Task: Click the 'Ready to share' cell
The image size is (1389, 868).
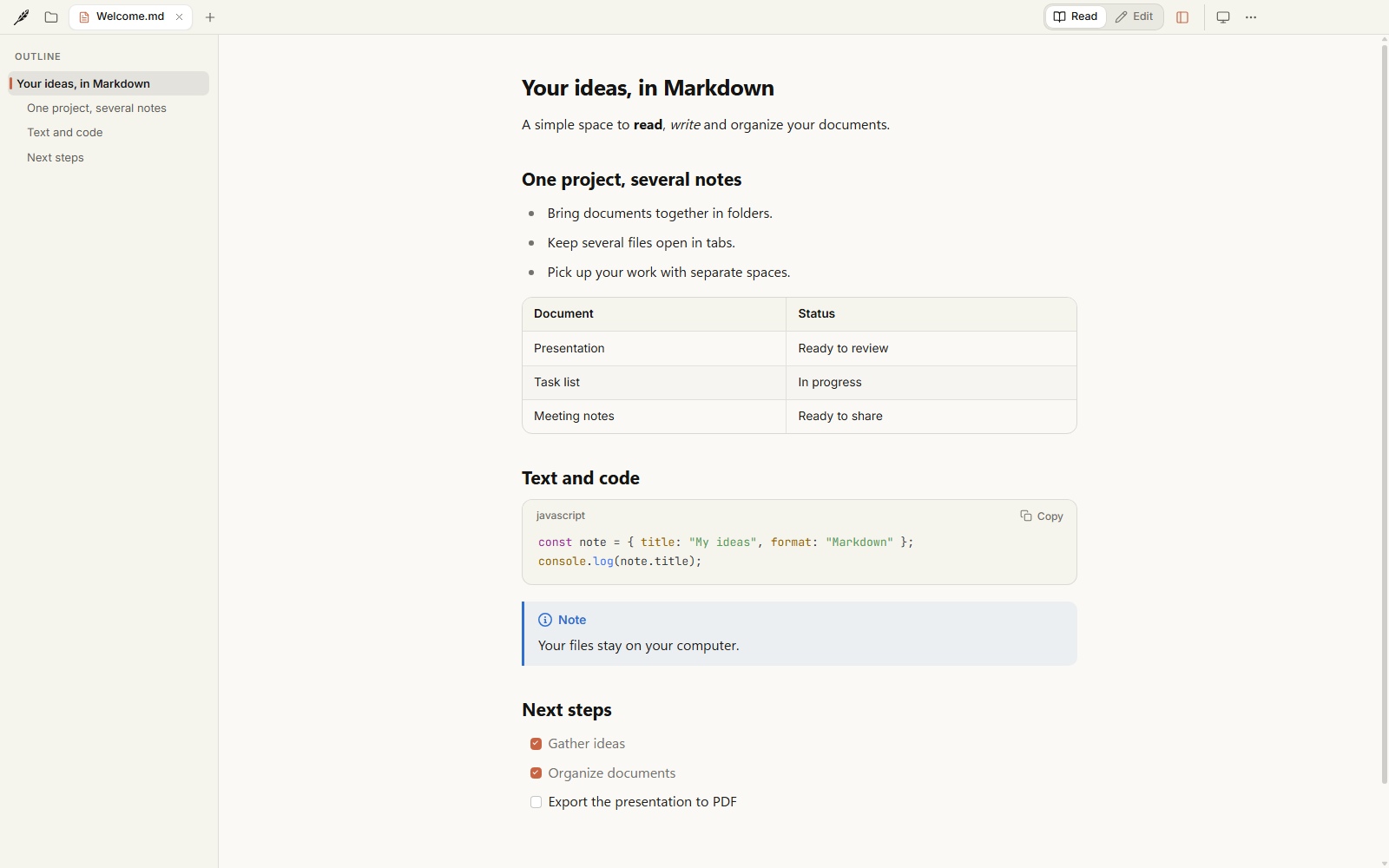Action: tap(931, 416)
